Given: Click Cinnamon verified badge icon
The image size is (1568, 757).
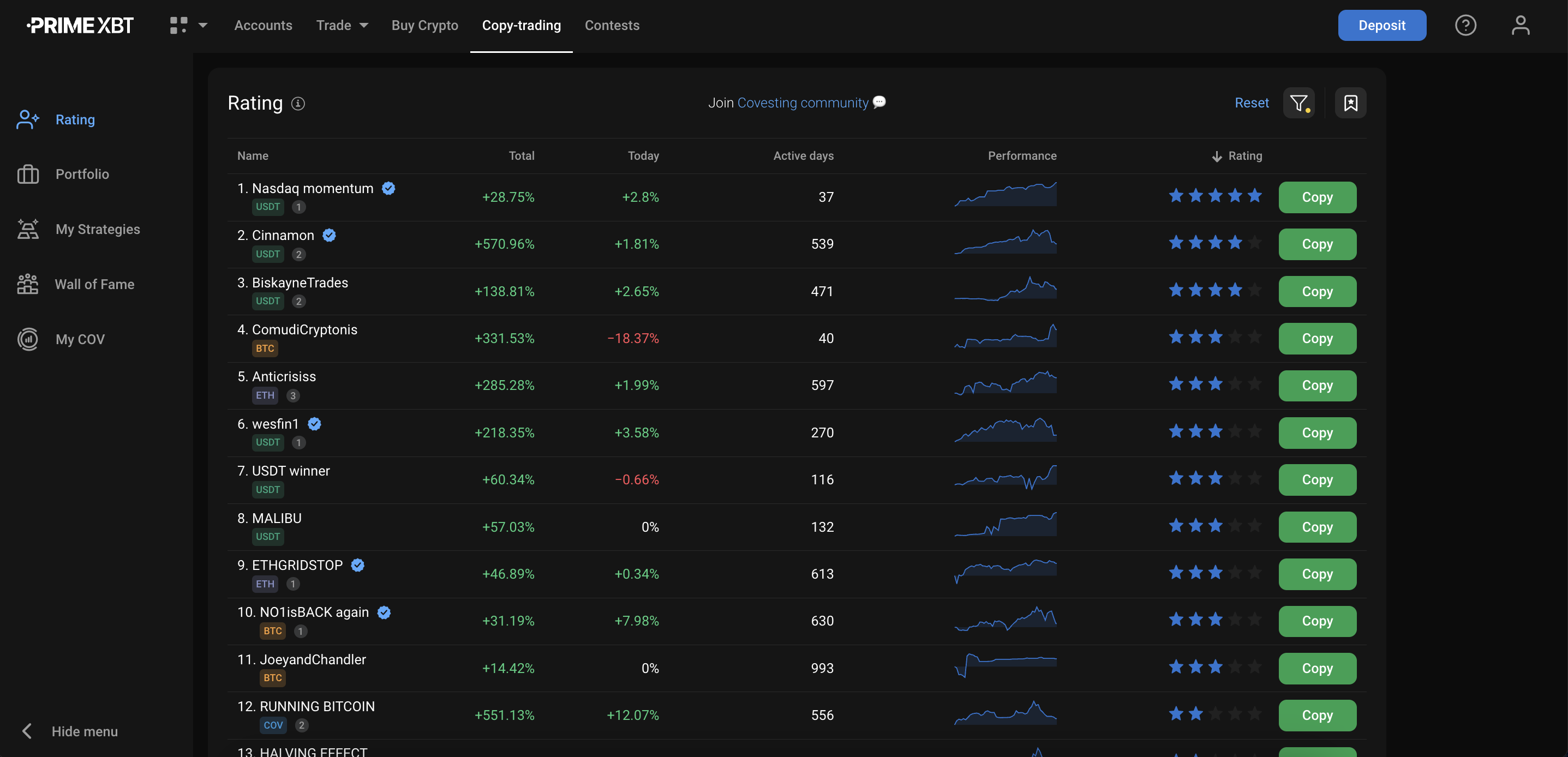Looking at the screenshot, I should [x=330, y=235].
